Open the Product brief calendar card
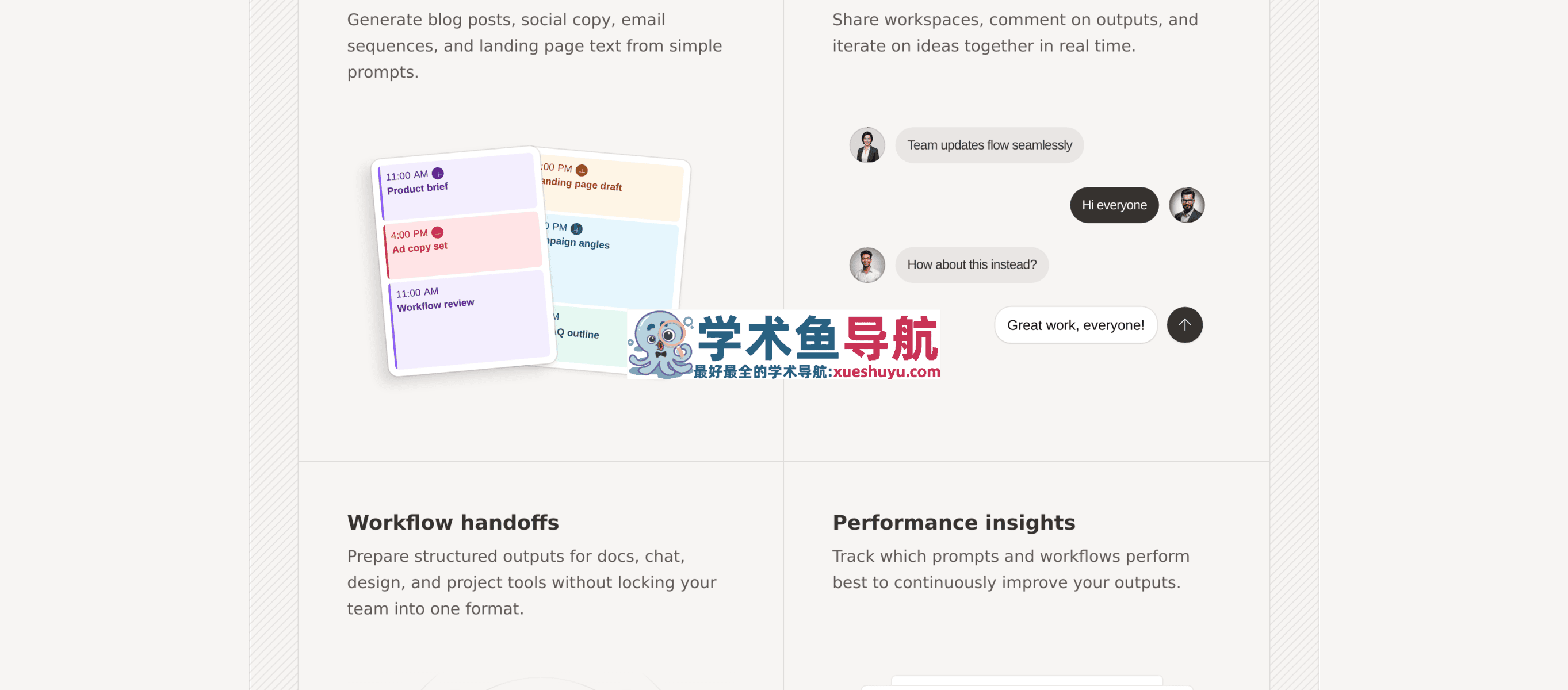This screenshot has height=690, width=1568. click(457, 186)
